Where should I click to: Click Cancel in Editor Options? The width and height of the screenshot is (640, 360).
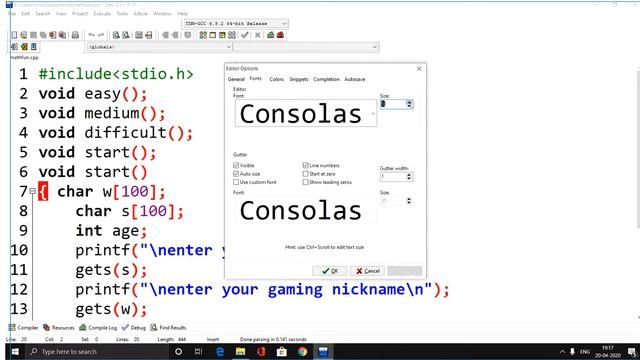367,271
